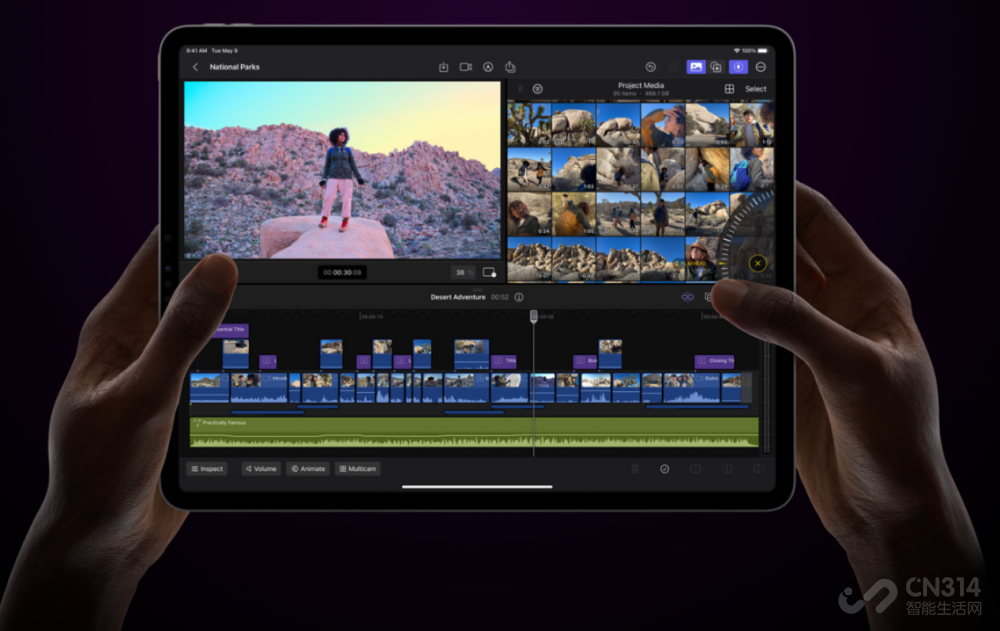Tap the Wi-Fi status icon
The width and height of the screenshot is (1000, 631).
[x=737, y=50]
